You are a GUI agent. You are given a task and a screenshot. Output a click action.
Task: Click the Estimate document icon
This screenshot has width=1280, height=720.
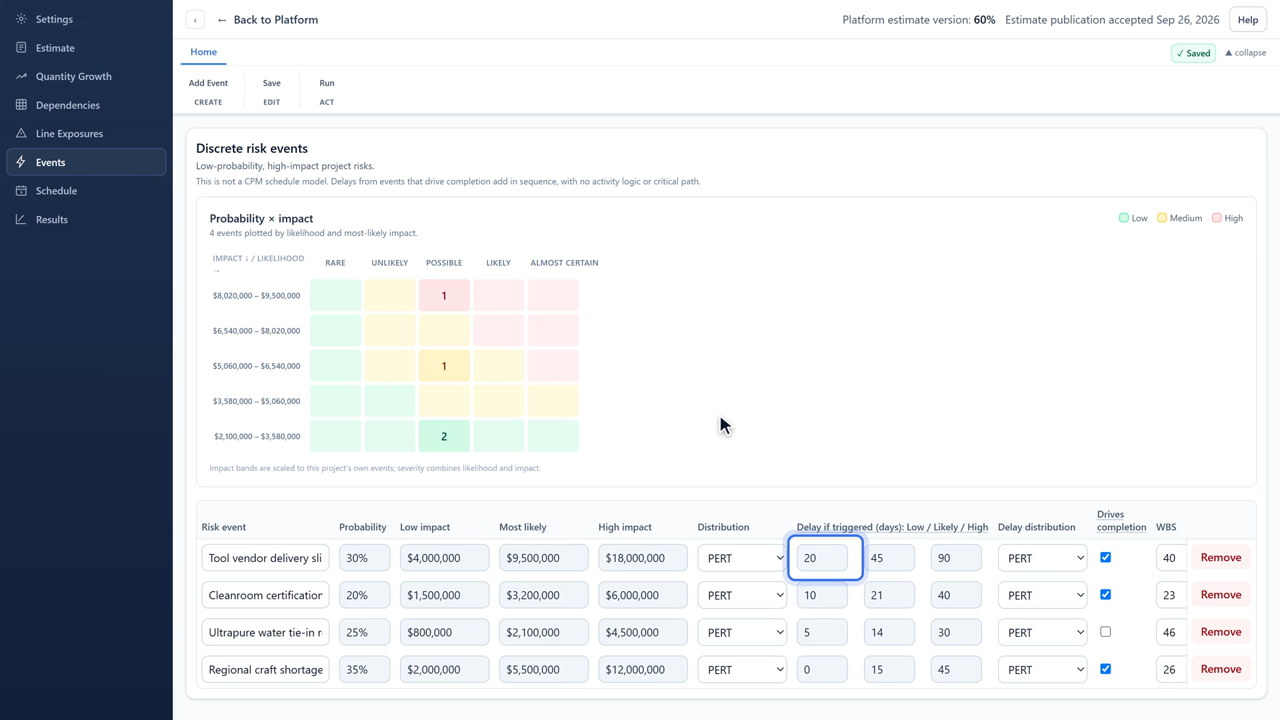[x=21, y=48]
